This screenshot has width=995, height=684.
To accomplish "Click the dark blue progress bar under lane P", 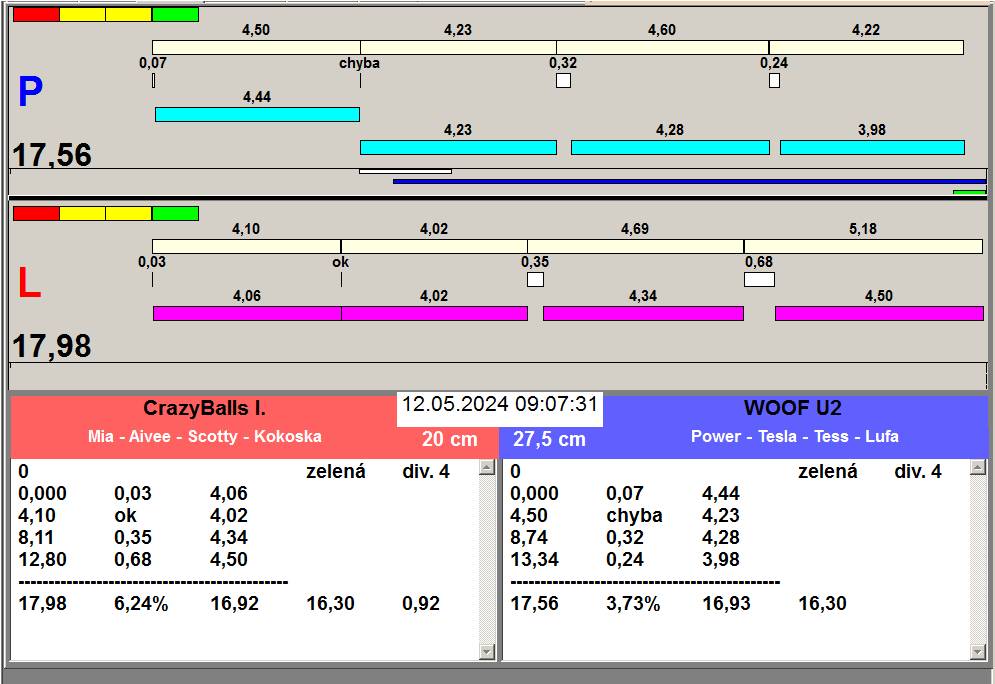I will [690, 181].
